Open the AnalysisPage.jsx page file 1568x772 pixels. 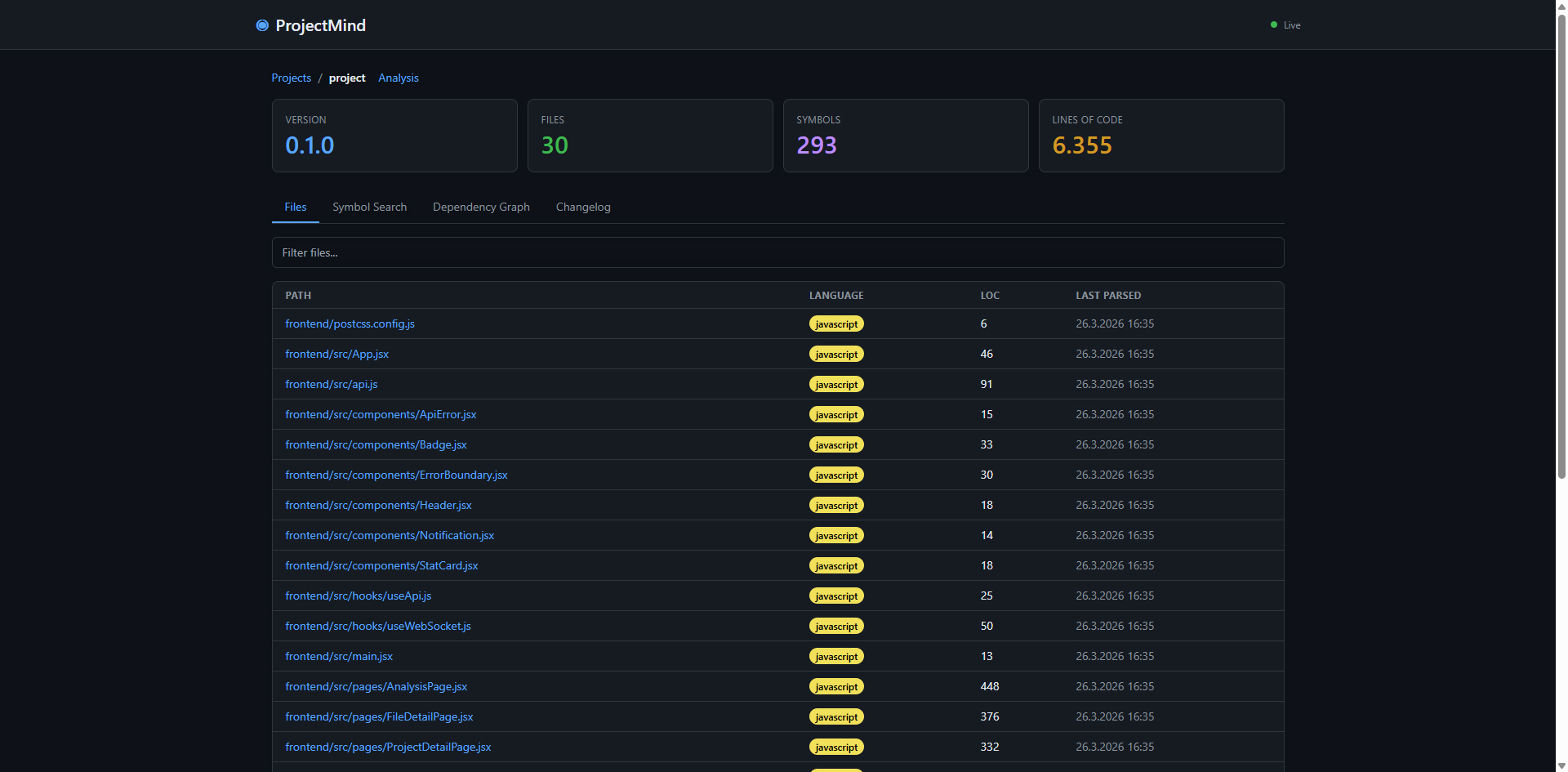point(376,686)
